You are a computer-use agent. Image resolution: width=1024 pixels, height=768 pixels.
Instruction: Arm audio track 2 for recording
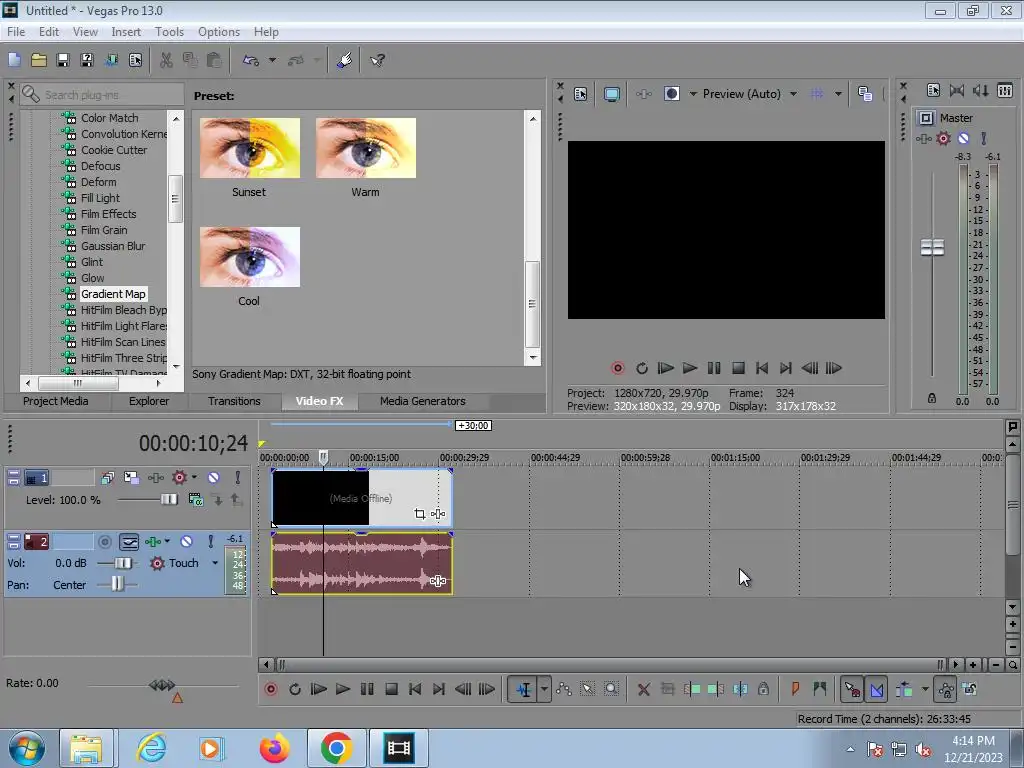[104, 541]
